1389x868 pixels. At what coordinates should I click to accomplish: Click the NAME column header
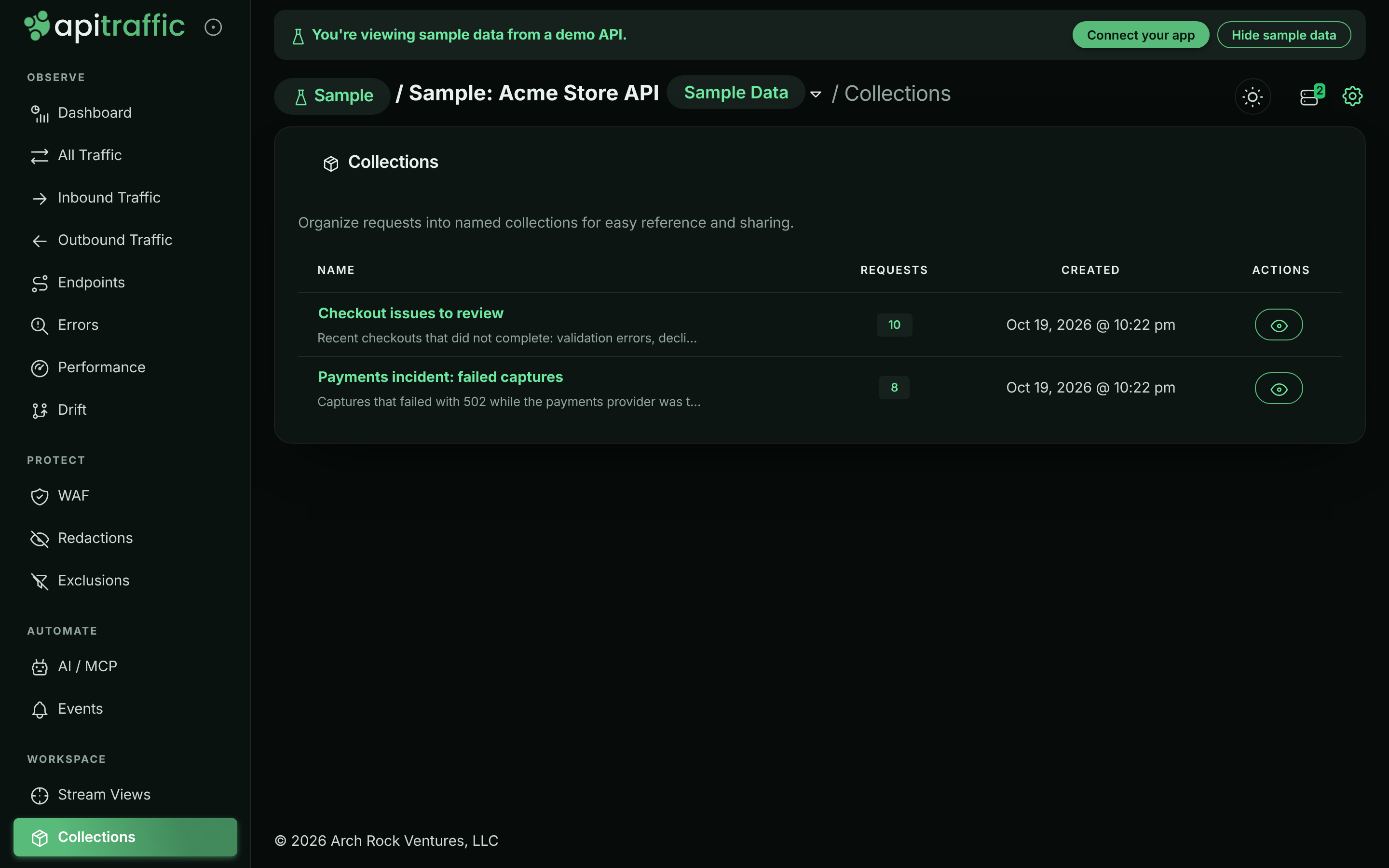[336, 270]
